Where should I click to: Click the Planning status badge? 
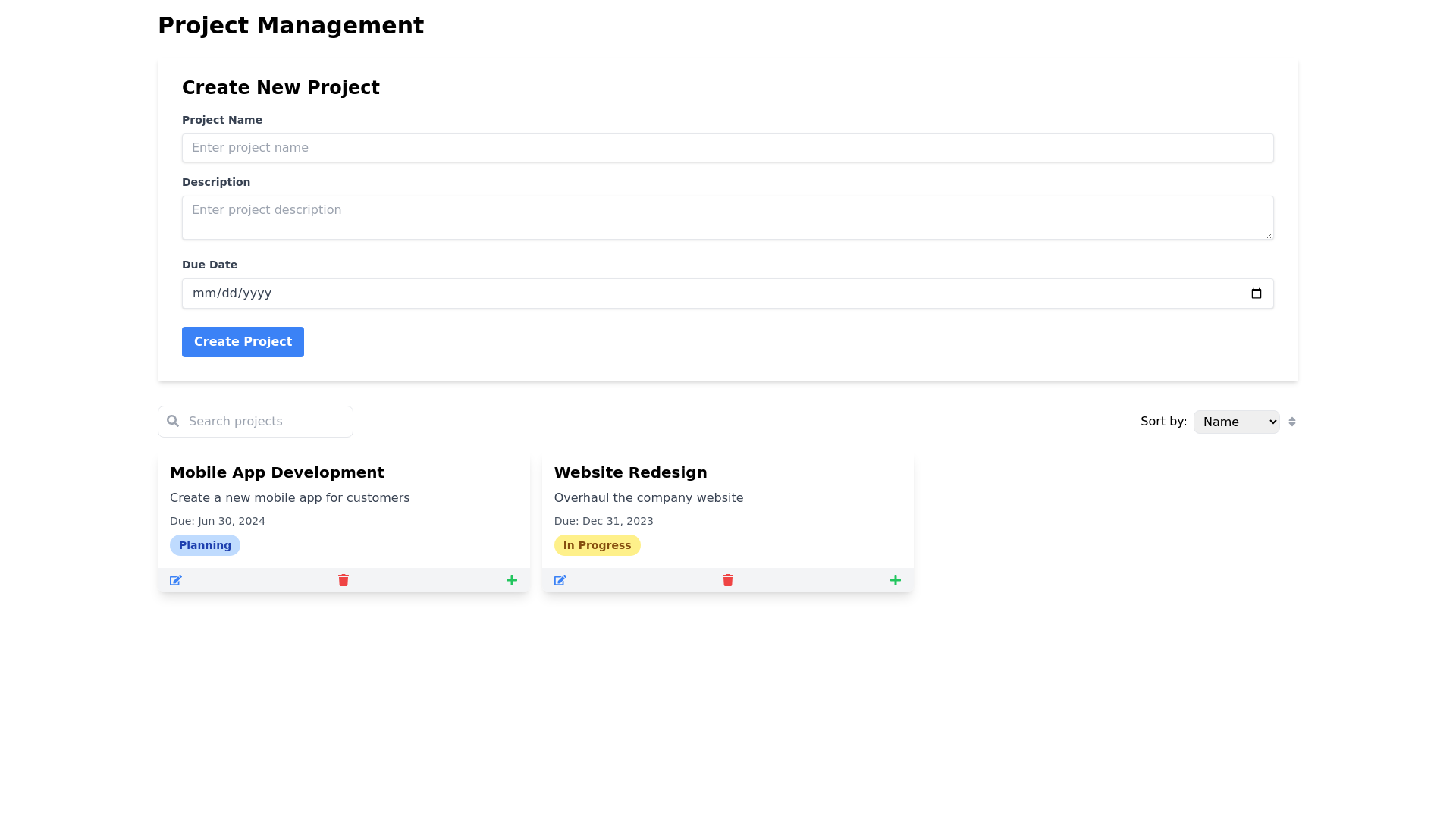point(205,545)
